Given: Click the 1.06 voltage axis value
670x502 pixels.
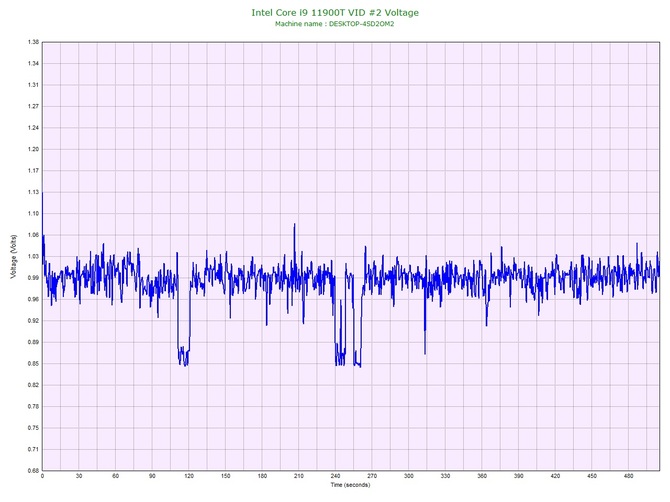Looking at the screenshot, I should pos(33,235).
